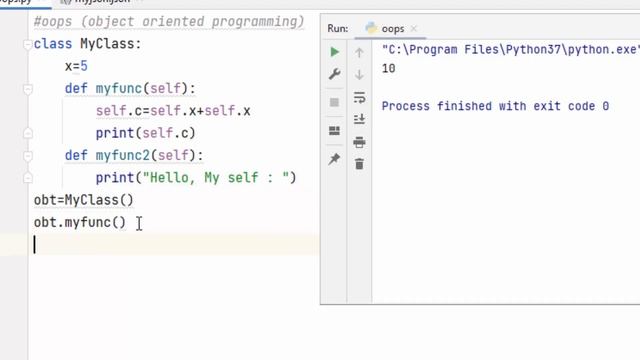Go up the stack trace arrow

359,52
